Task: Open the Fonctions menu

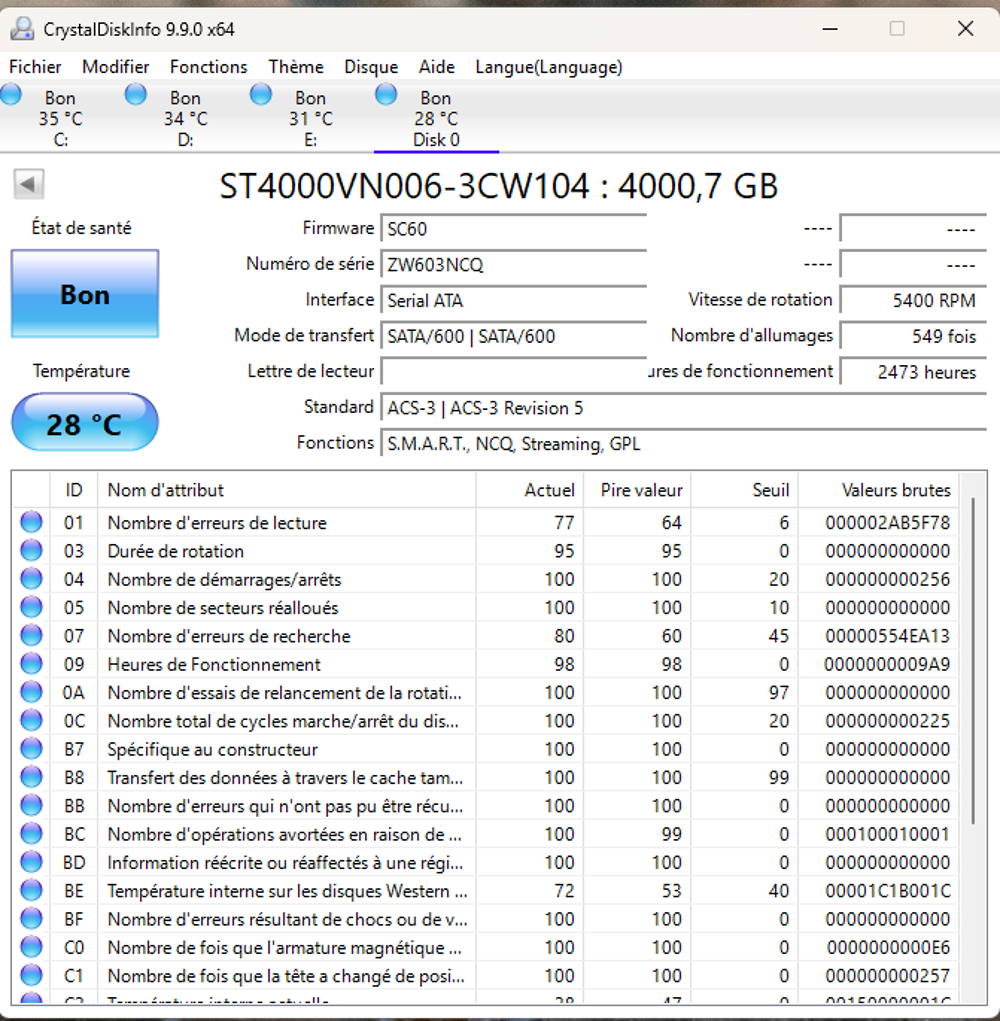Action: click(x=208, y=66)
